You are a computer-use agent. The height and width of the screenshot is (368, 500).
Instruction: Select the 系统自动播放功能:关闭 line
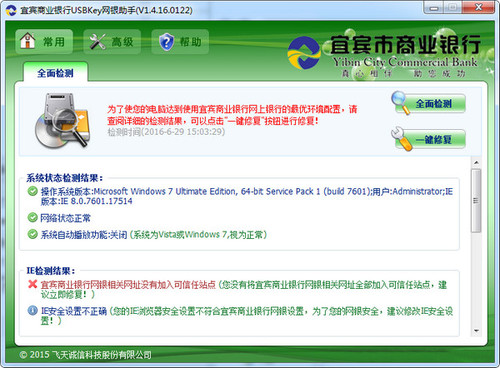coord(154,235)
